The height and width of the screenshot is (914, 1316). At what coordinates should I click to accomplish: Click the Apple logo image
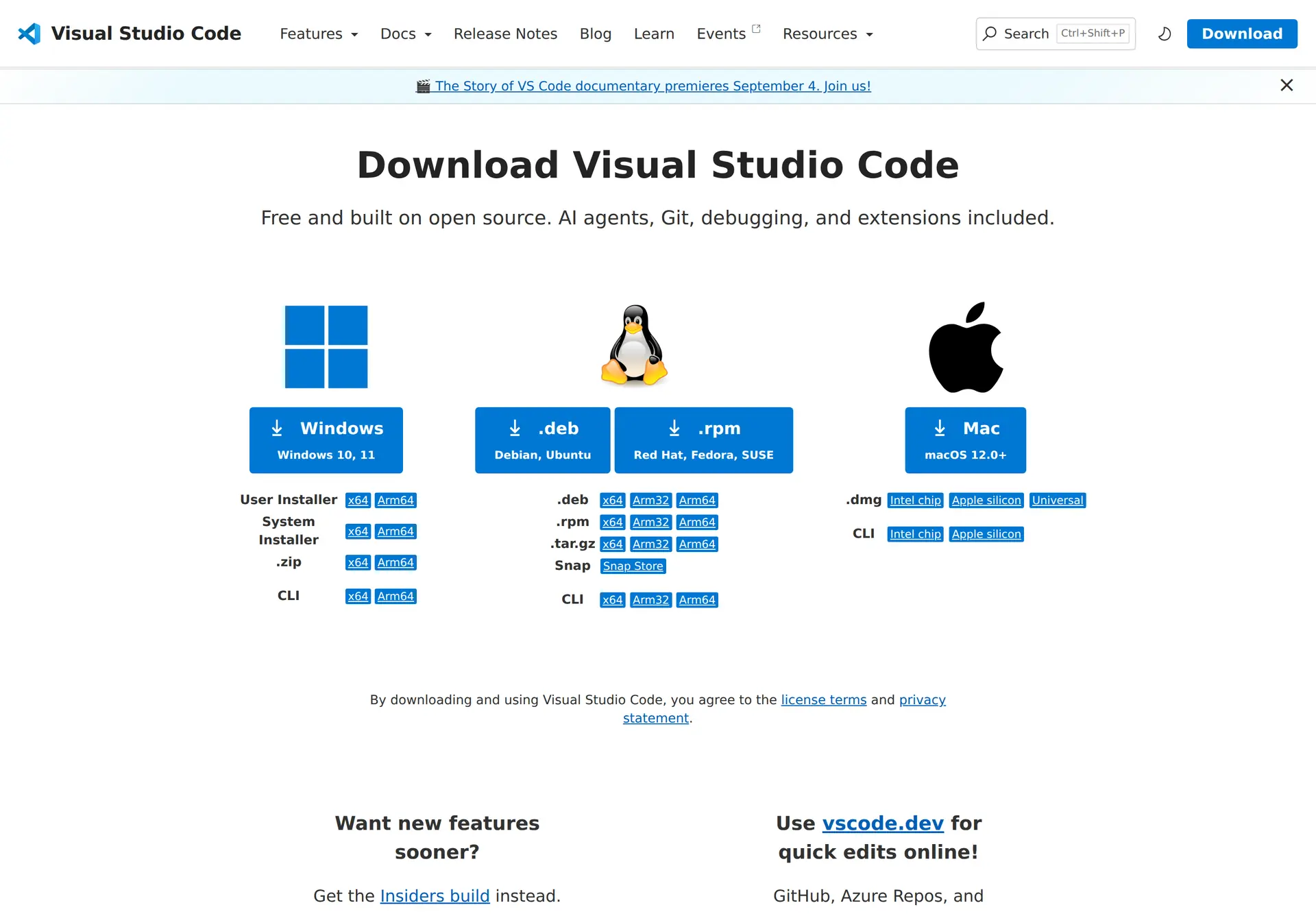pyautogui.click(x=966, y=347)
